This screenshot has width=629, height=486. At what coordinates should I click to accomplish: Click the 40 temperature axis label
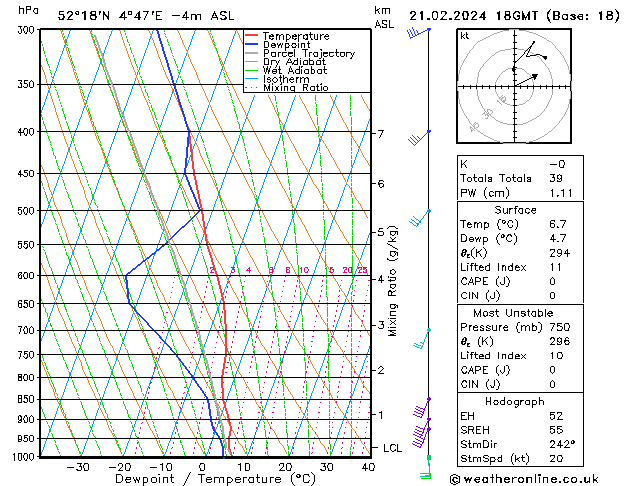tap(368, 467)
